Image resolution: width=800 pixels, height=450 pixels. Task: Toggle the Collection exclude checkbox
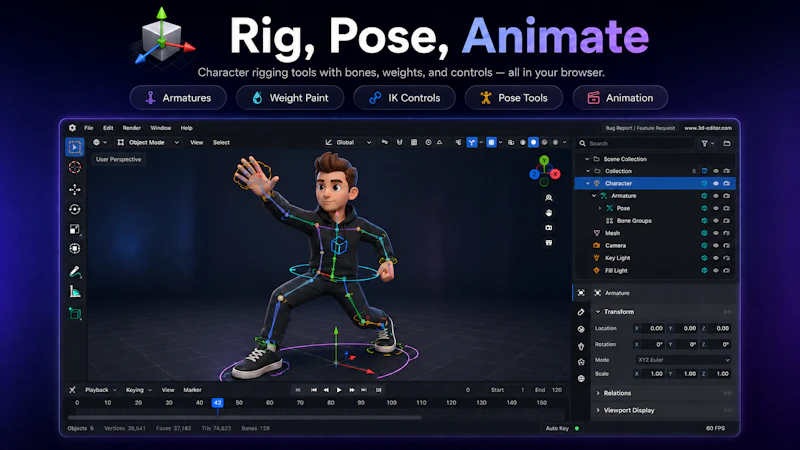click(x=705, y=171)
